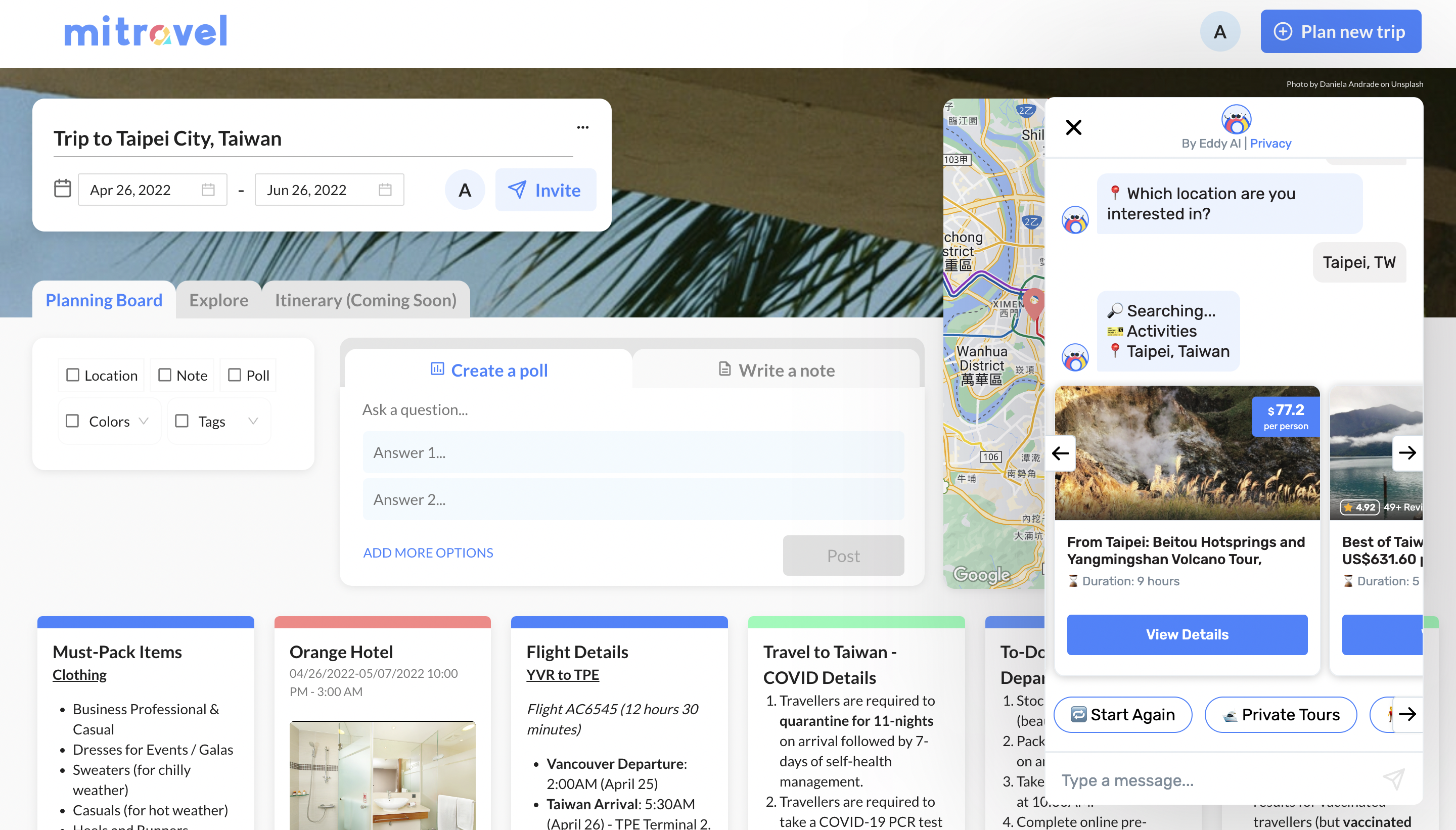Image resolution: width=1456 pixels, height=830 pixels.
Task: Click the user avatar in top bar
Action: (x=1219, y=32)
